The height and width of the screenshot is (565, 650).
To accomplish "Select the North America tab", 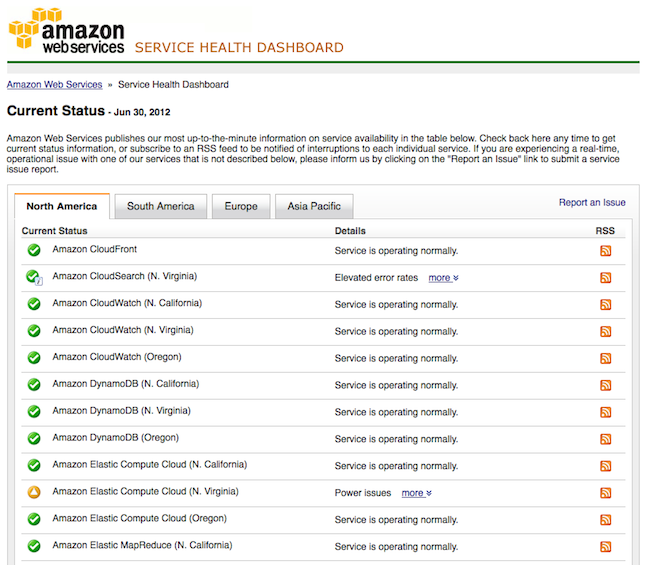I will pyautogui.click(x=62, y=206).
